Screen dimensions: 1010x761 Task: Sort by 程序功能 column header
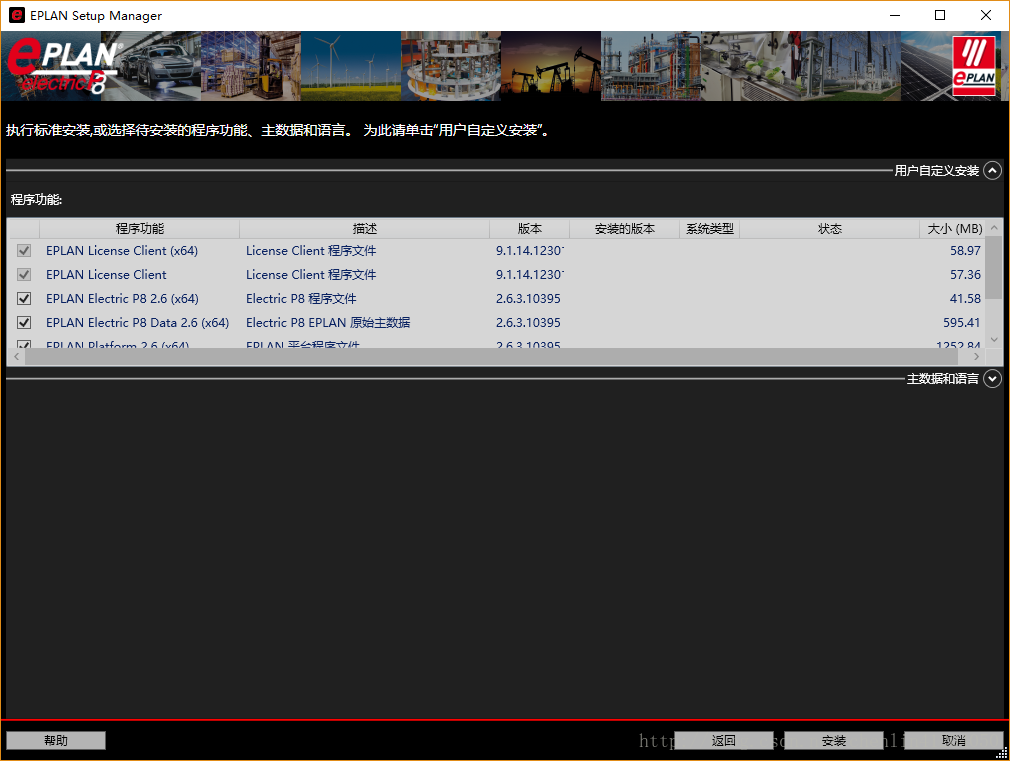click(x=139, y=229)
